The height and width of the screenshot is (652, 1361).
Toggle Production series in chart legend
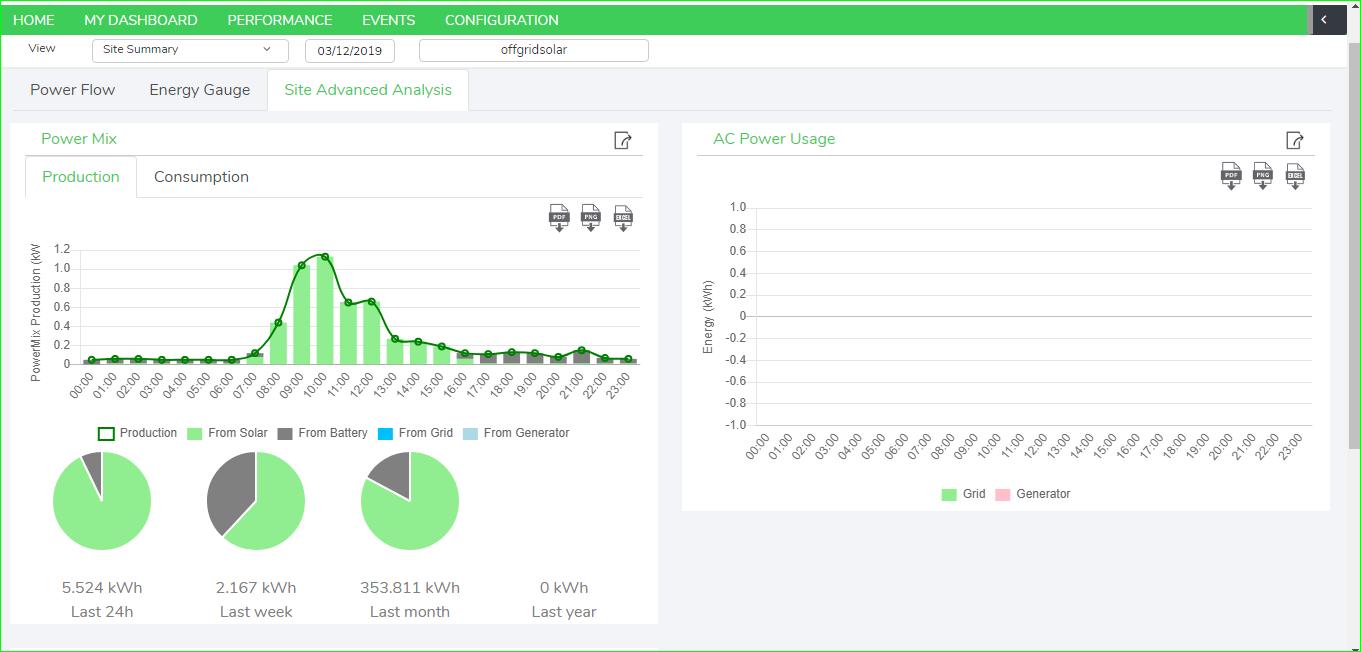click(x=137, y=433)
